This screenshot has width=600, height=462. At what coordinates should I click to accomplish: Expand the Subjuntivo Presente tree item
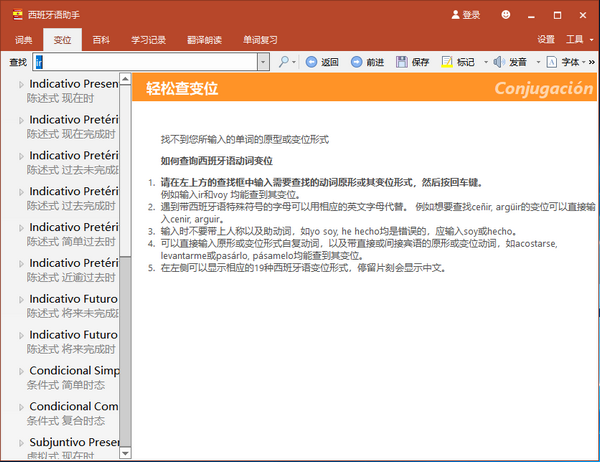[21, 442]
